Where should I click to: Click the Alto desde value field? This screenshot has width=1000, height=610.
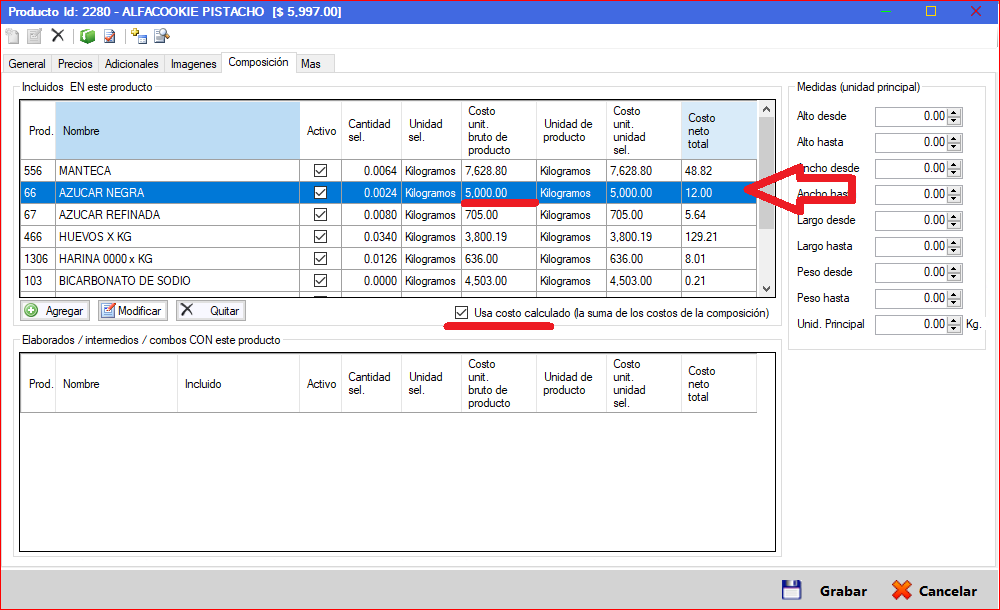click(911, 117)
